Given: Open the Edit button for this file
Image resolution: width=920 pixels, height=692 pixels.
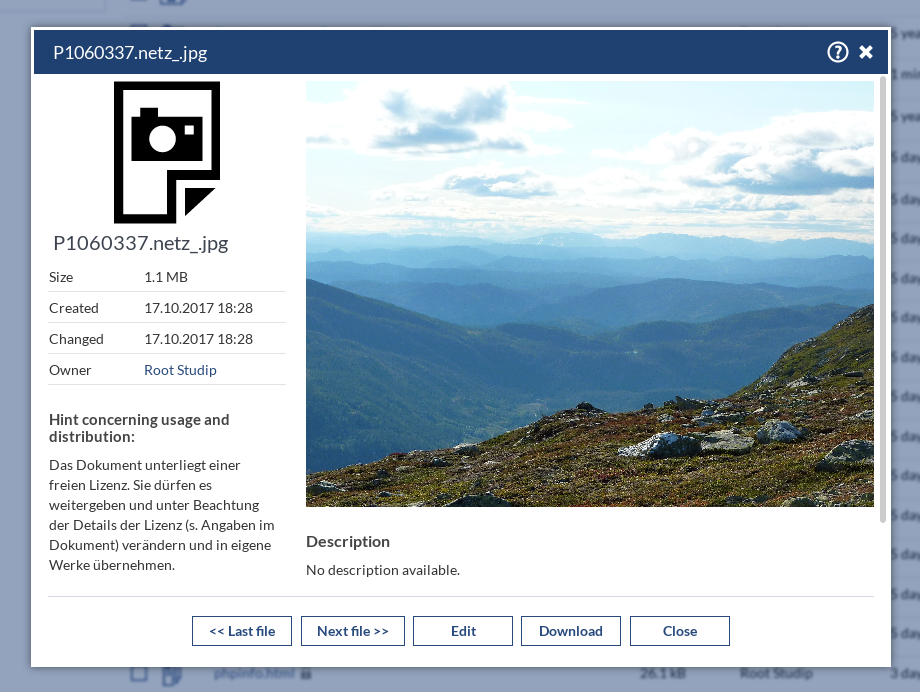Looking at the screenshot, I should tap(463, 631).
